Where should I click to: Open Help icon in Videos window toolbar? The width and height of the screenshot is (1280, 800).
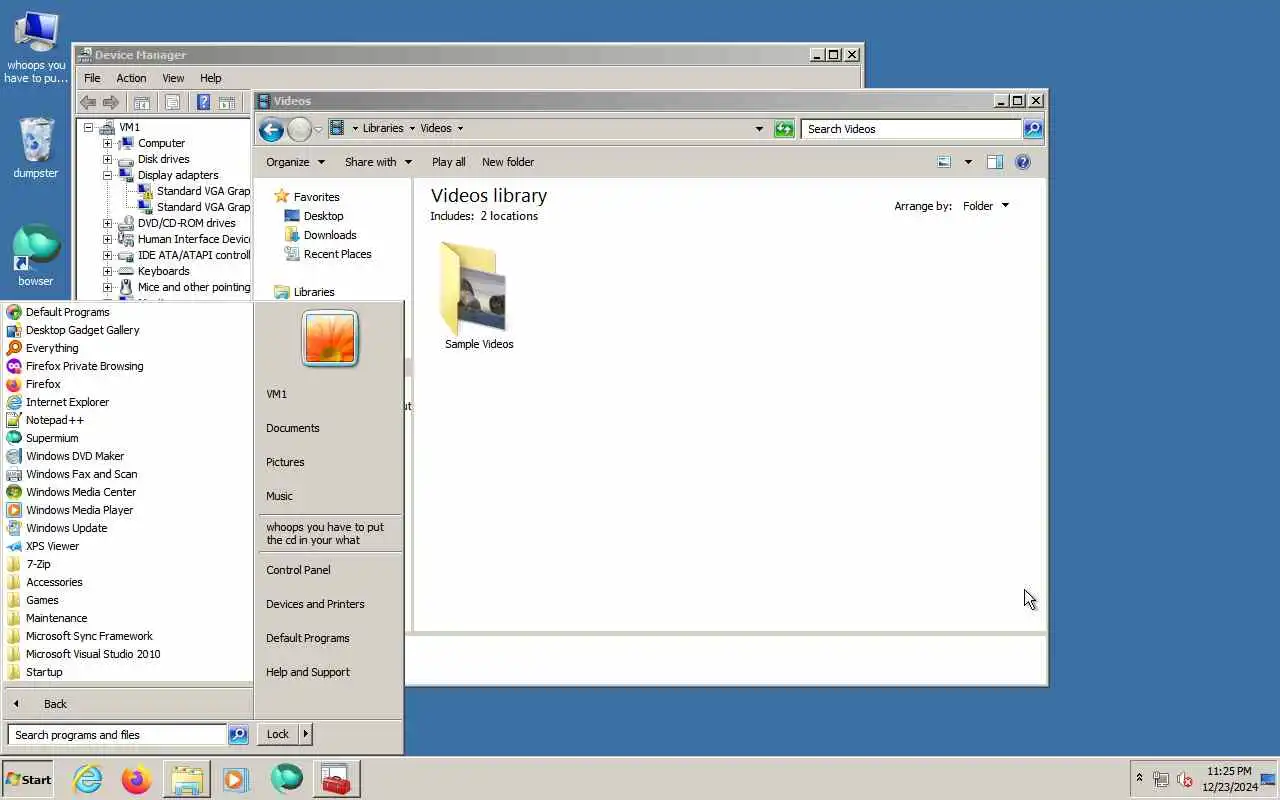pyautogui.click(x=1022, y=162)
